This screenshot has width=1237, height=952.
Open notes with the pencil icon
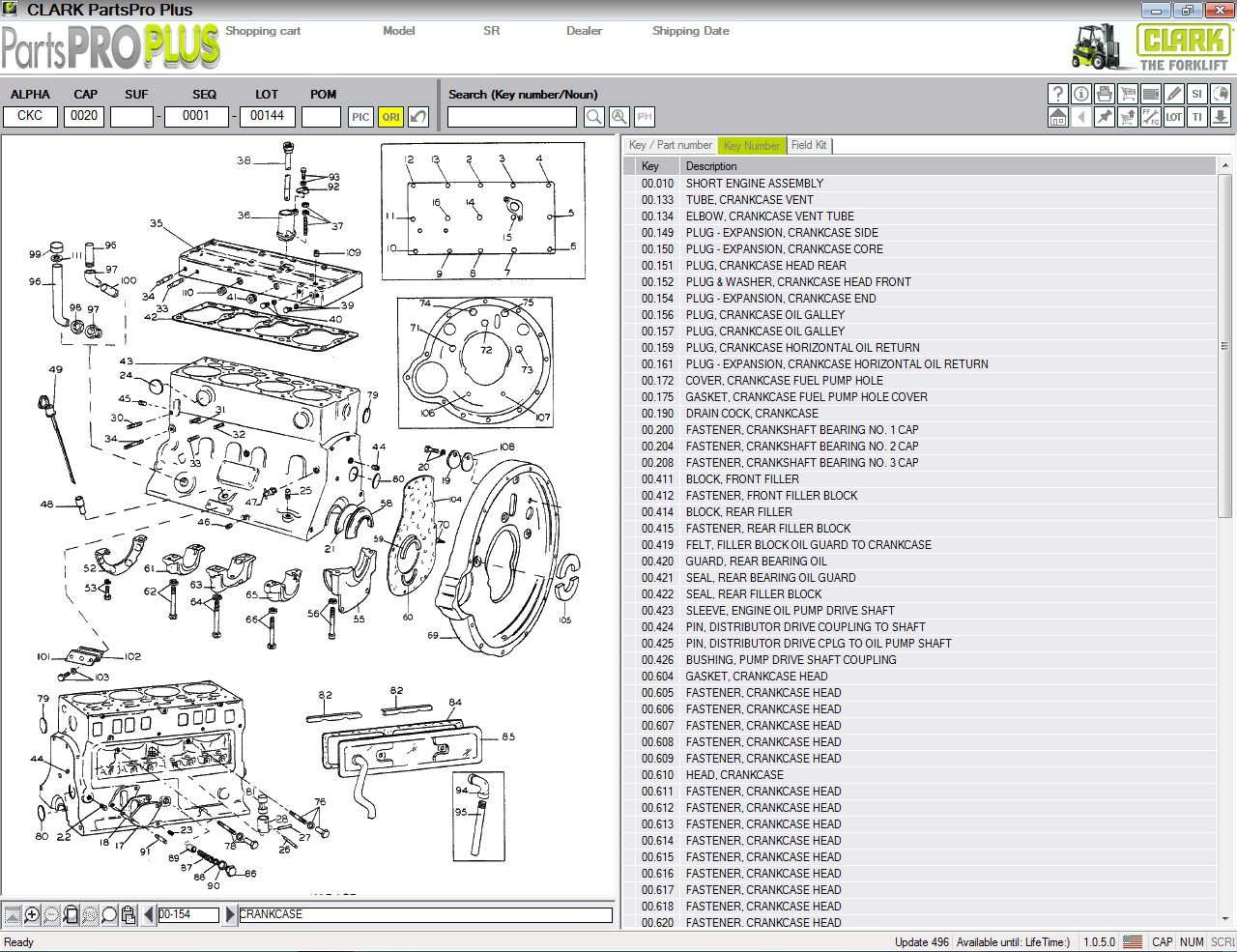pos(1174,94)
